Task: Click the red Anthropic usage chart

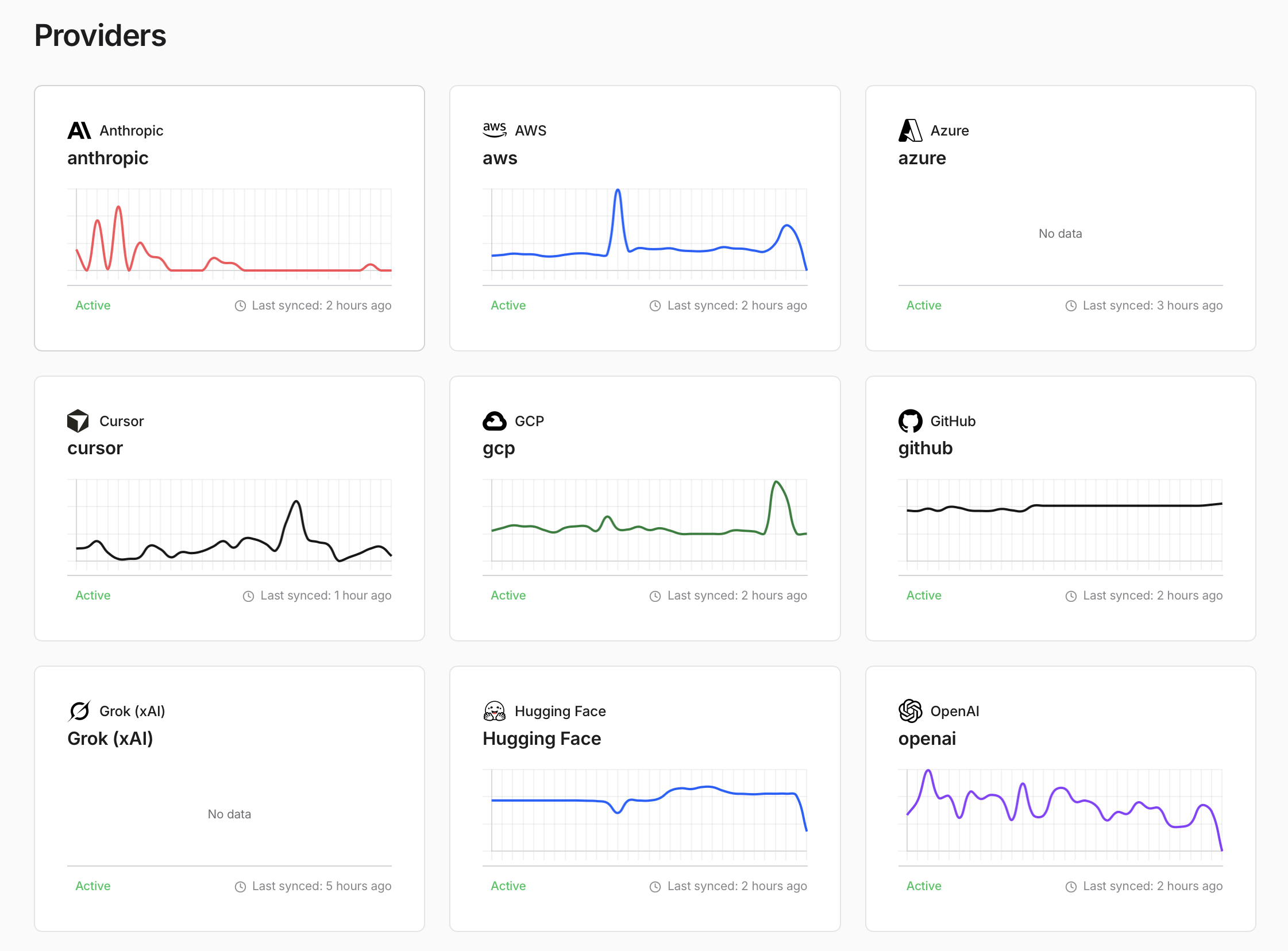Action: tap(229, 236)
